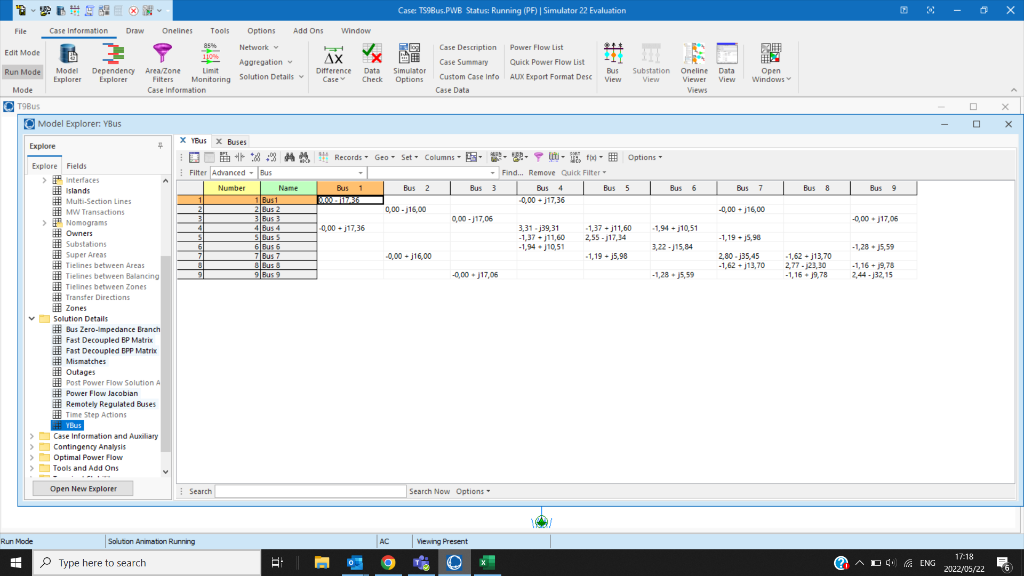The height and width of the screenshot is (576, 1024).
Task: Open Simulator Options
Action: [409, 63]
